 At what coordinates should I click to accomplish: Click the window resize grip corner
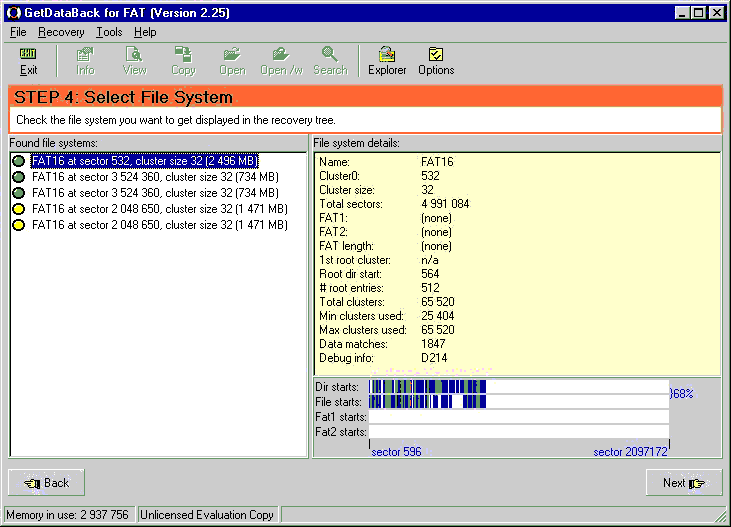pyautogui.click(x=722, y=515)
